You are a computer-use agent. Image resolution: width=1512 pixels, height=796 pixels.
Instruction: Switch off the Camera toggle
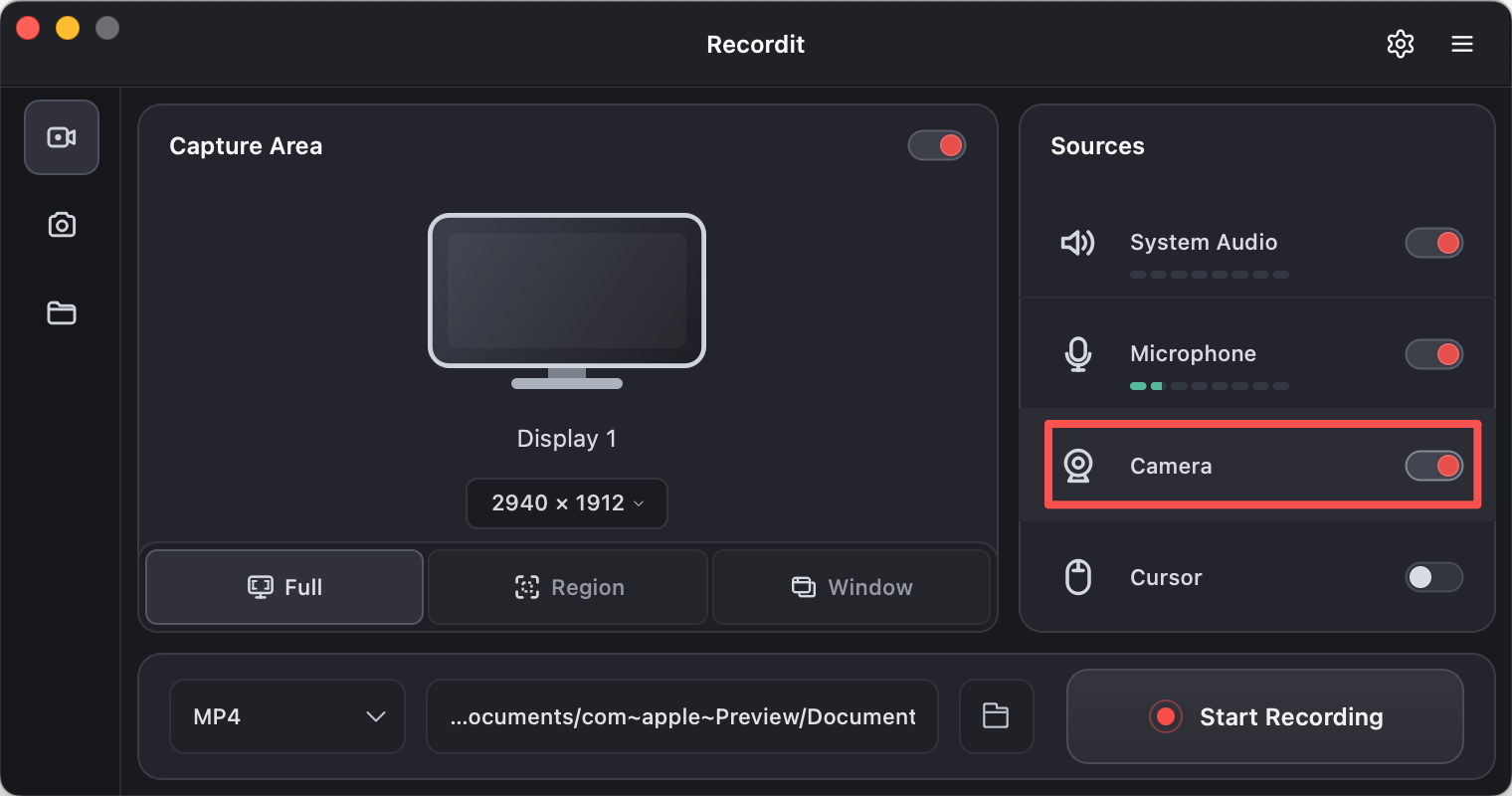1433,466
